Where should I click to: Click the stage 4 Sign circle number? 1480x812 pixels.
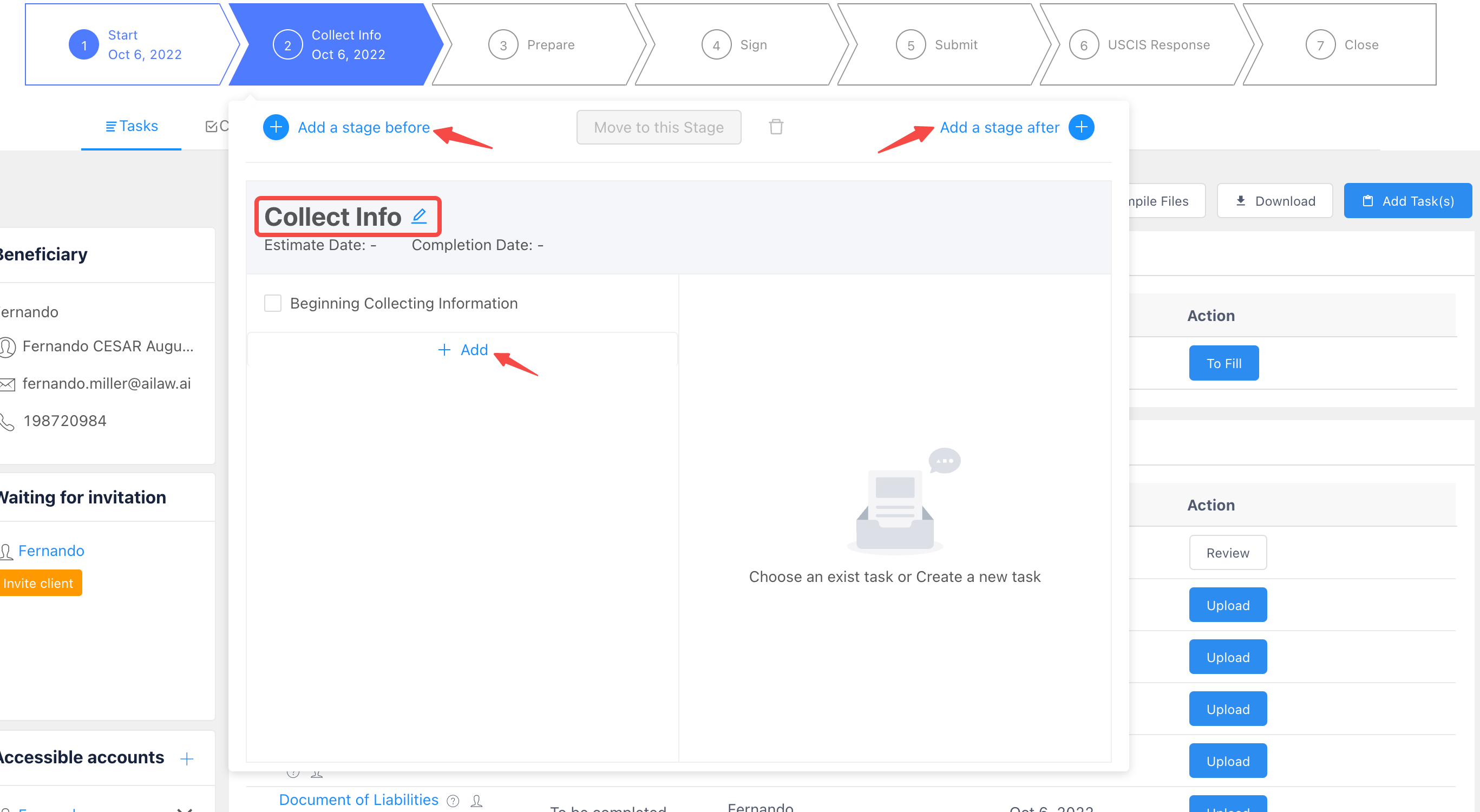click(716, 45)
